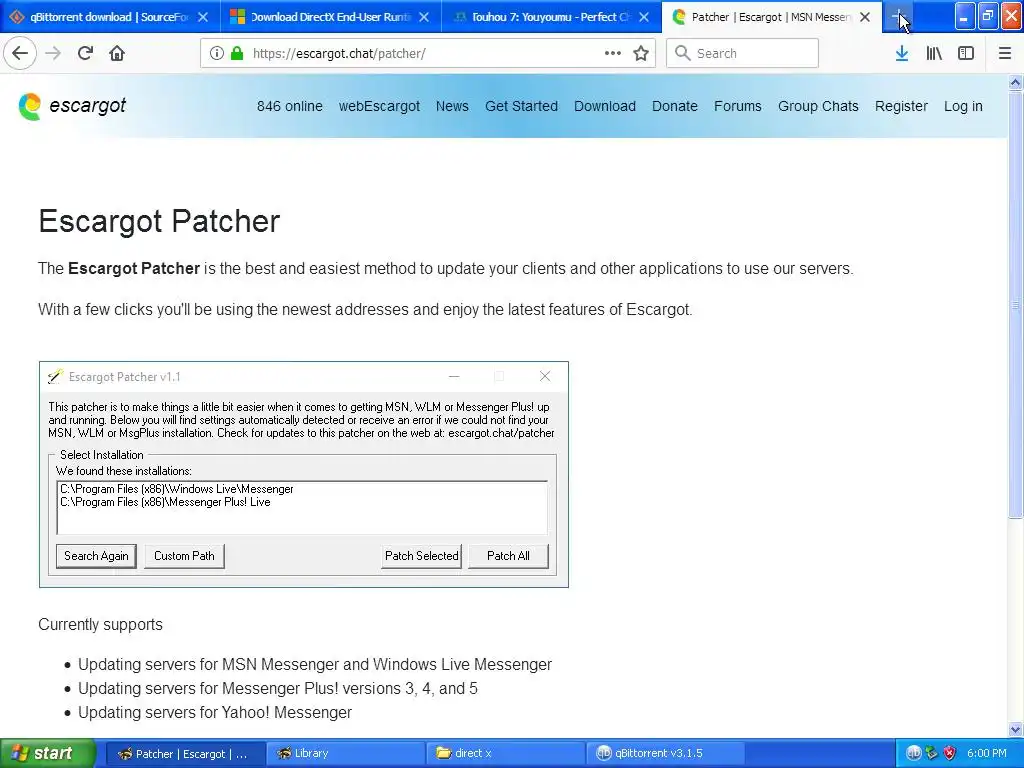Screen dimensions: 1024x768
Task: Click the qBittorrent system tray icon
Action: coord(913,753)
